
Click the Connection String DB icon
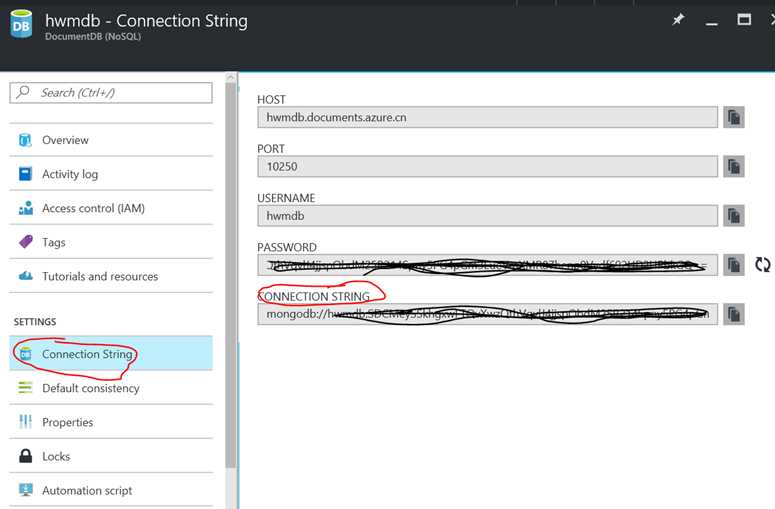(25, 354)
